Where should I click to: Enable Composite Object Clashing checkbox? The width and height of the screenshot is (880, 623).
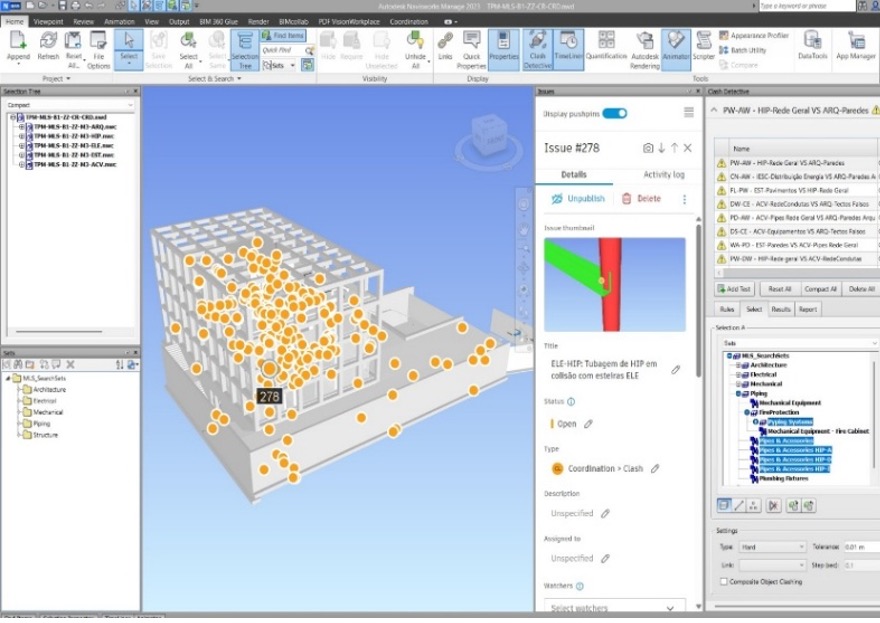721,581
